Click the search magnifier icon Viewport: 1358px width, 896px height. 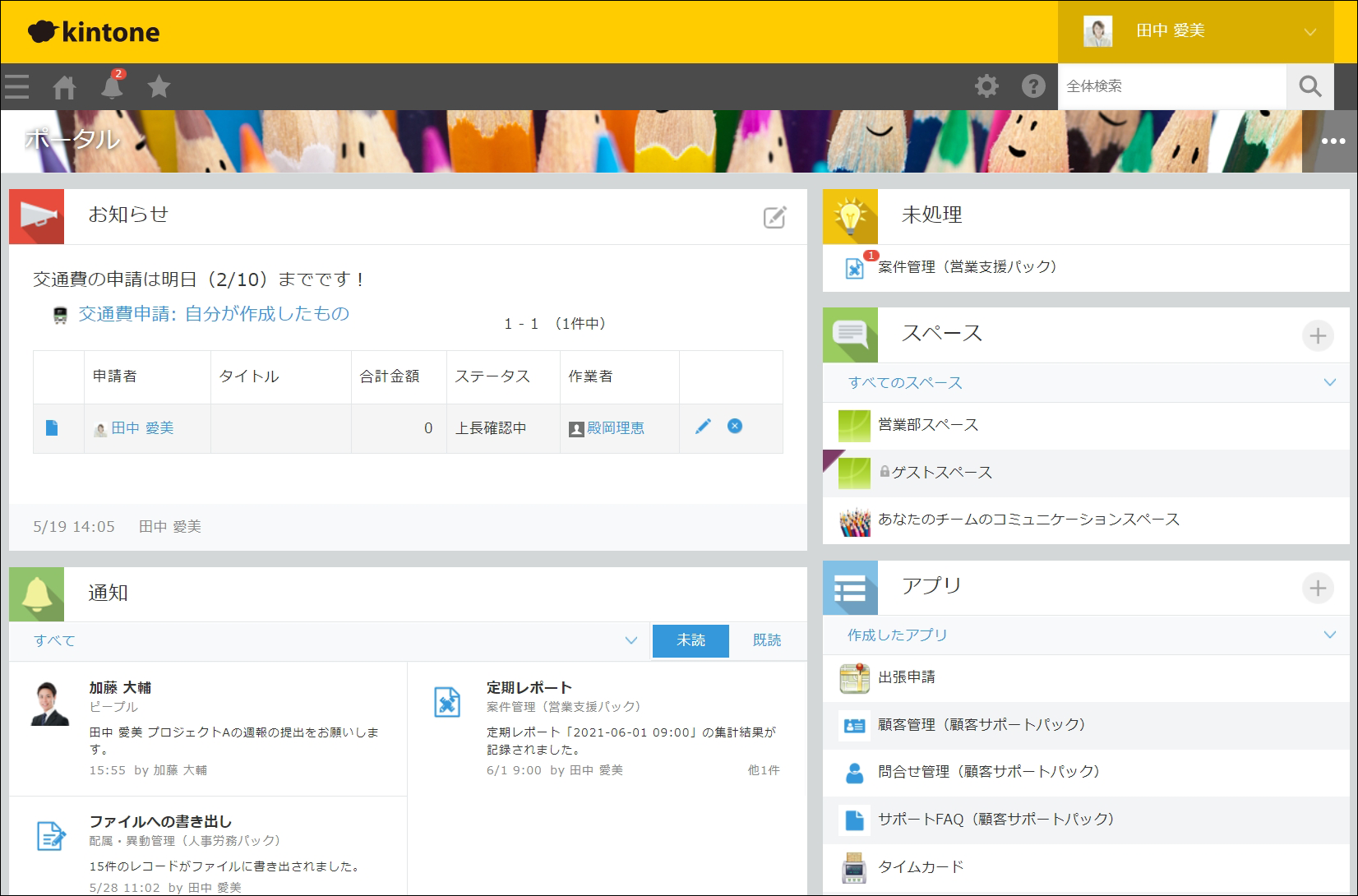(1309, 85)
